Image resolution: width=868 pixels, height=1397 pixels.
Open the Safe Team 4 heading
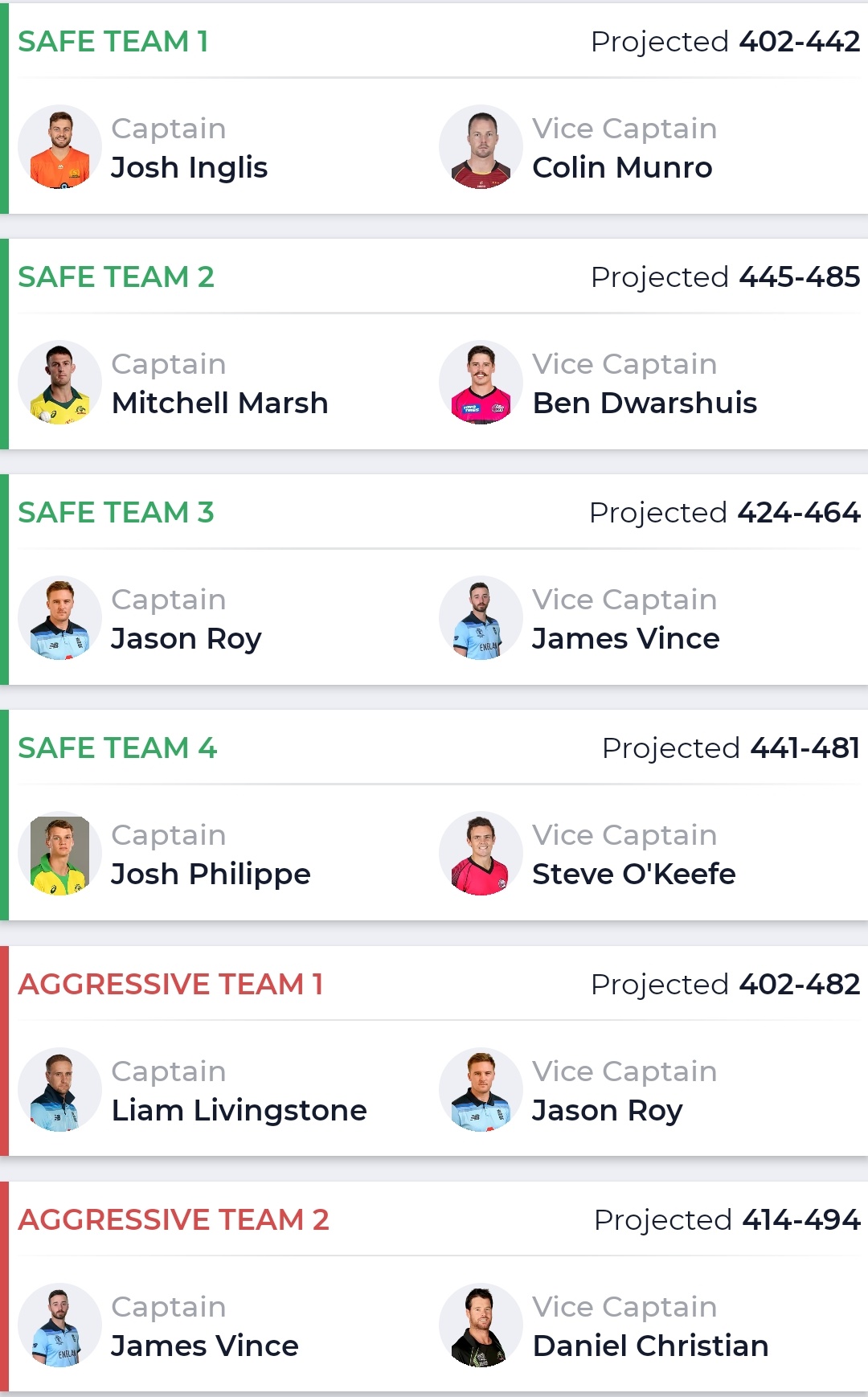click(117, 748)
